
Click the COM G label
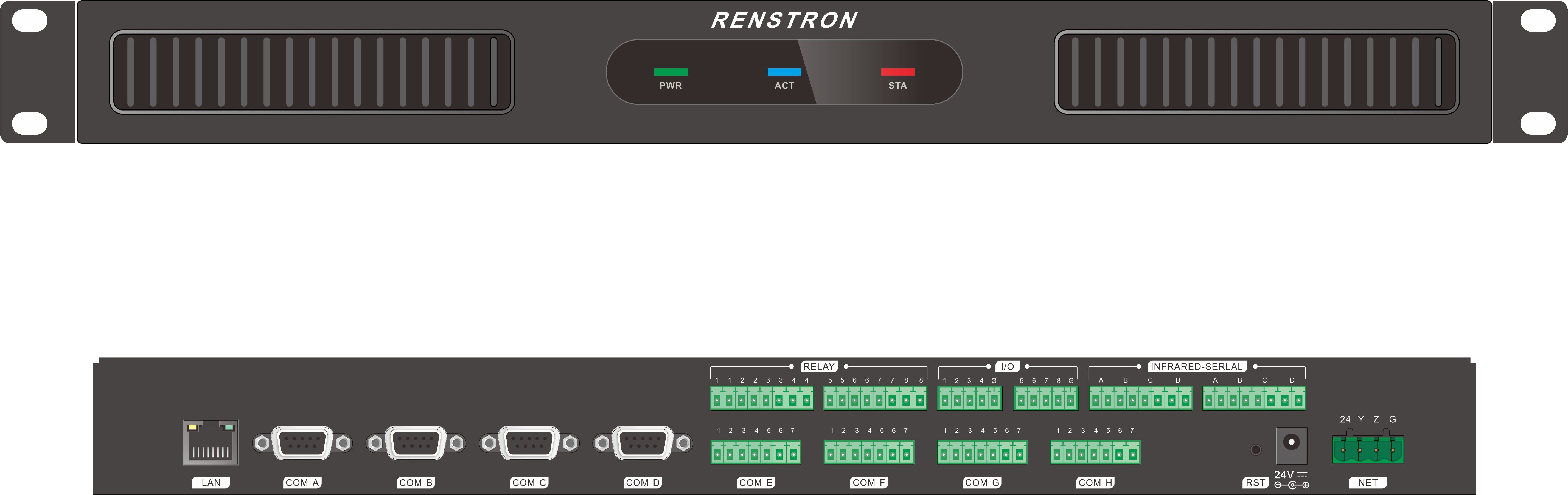pyautogui.click(x=982, y=483)
